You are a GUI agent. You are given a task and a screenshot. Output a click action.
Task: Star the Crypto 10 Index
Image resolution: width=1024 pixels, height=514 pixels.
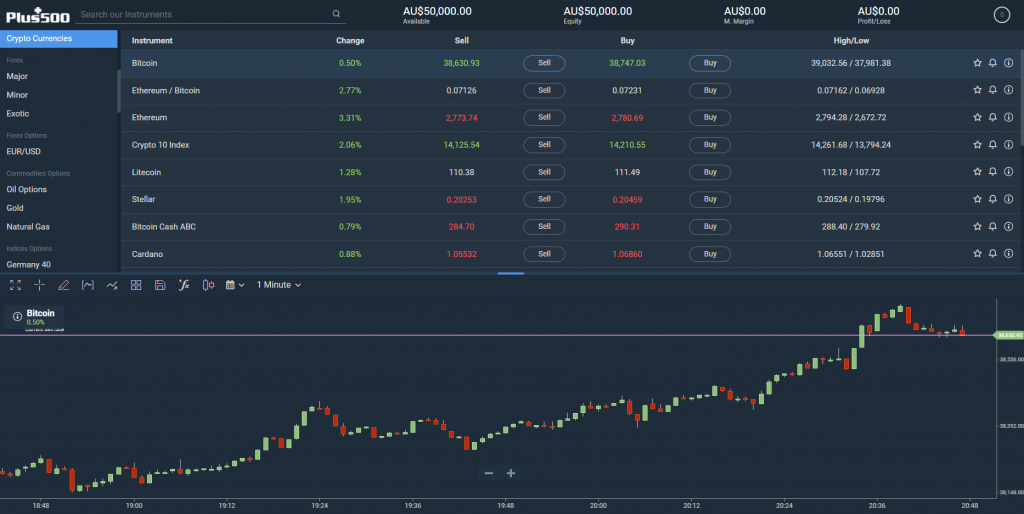click(977, 144)
